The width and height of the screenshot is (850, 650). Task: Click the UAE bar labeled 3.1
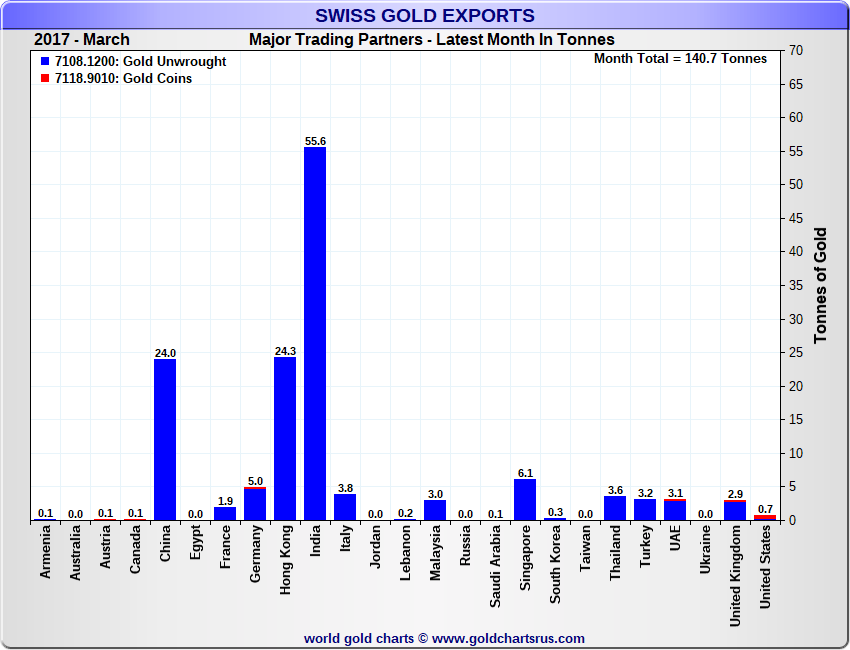click(675, 510)
